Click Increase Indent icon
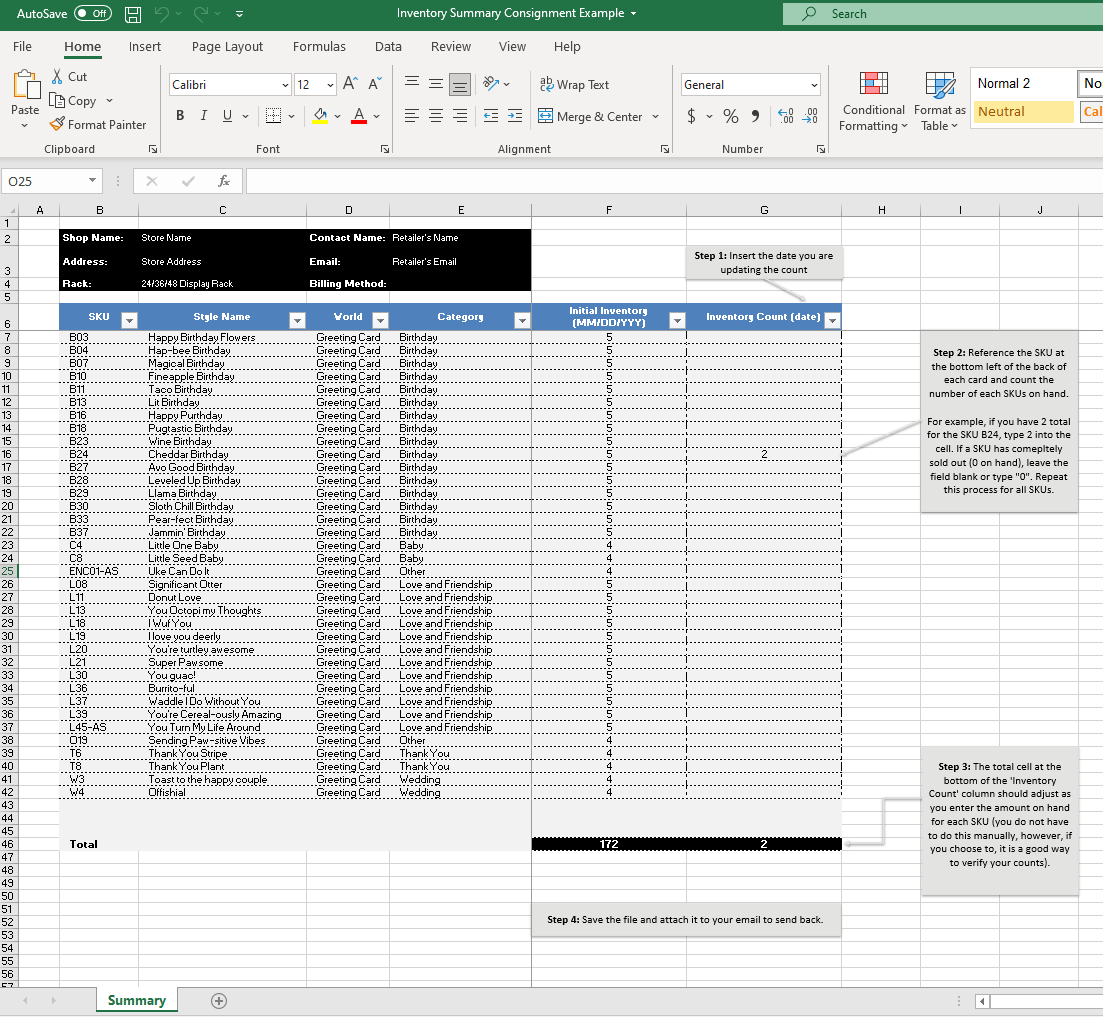 point(515,115)
